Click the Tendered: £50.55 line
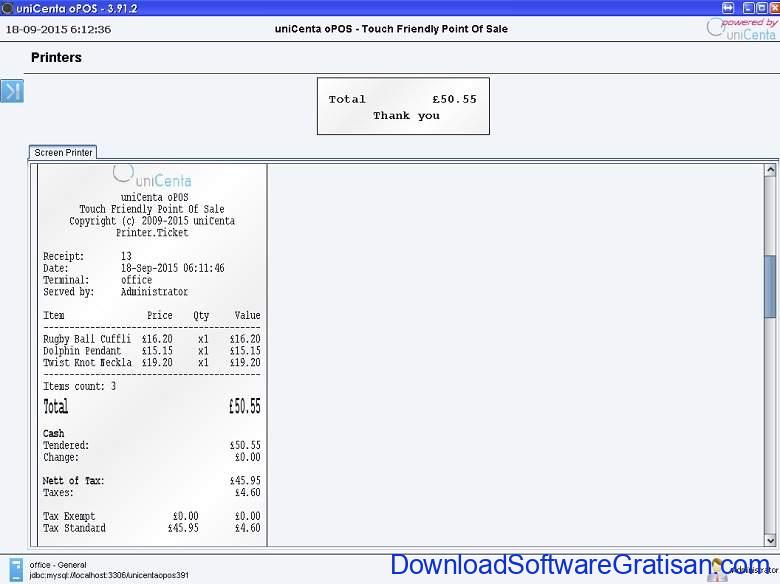780x584 pixels. coord(152,445)
